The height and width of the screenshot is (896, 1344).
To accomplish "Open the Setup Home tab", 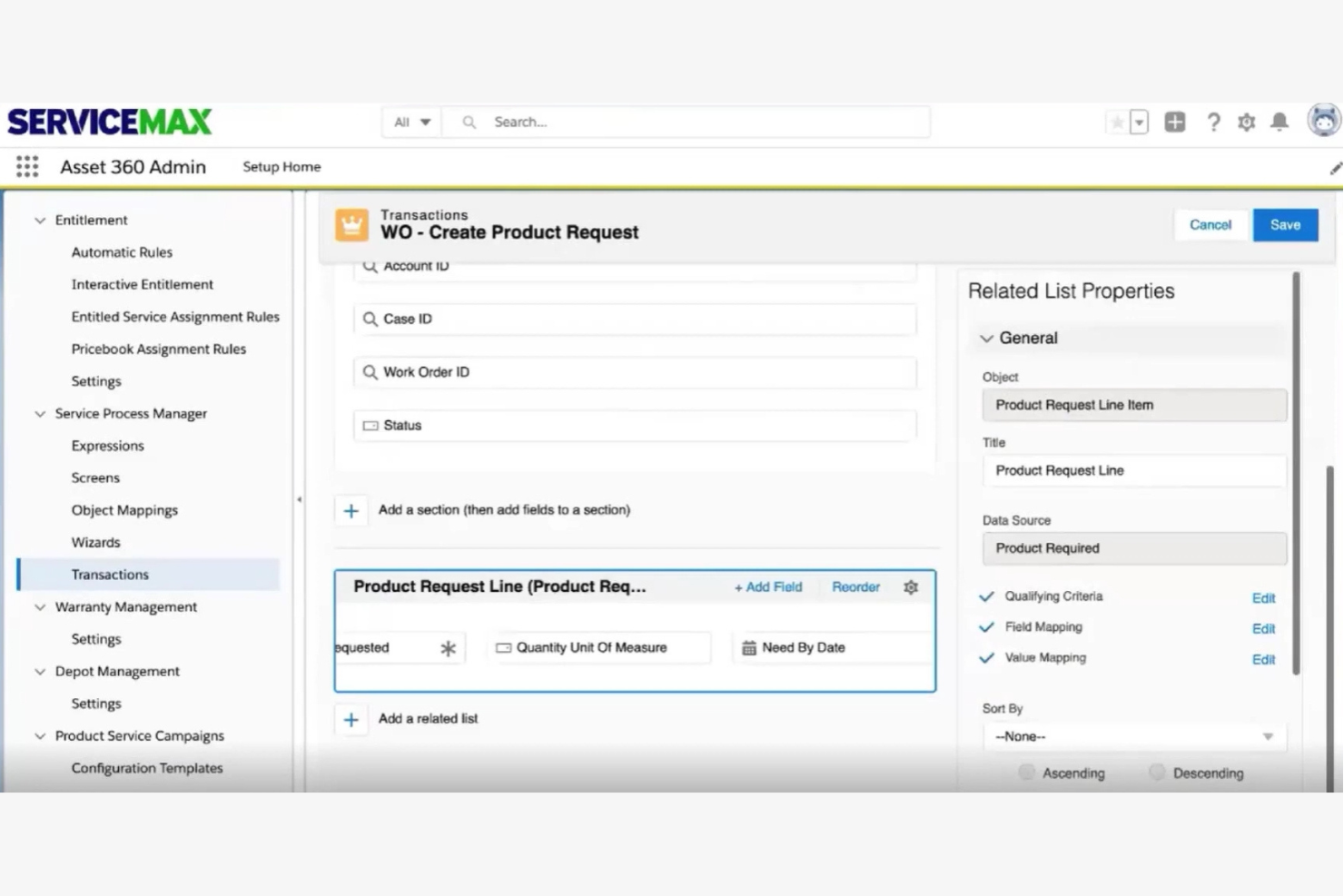I will point(282,167).
